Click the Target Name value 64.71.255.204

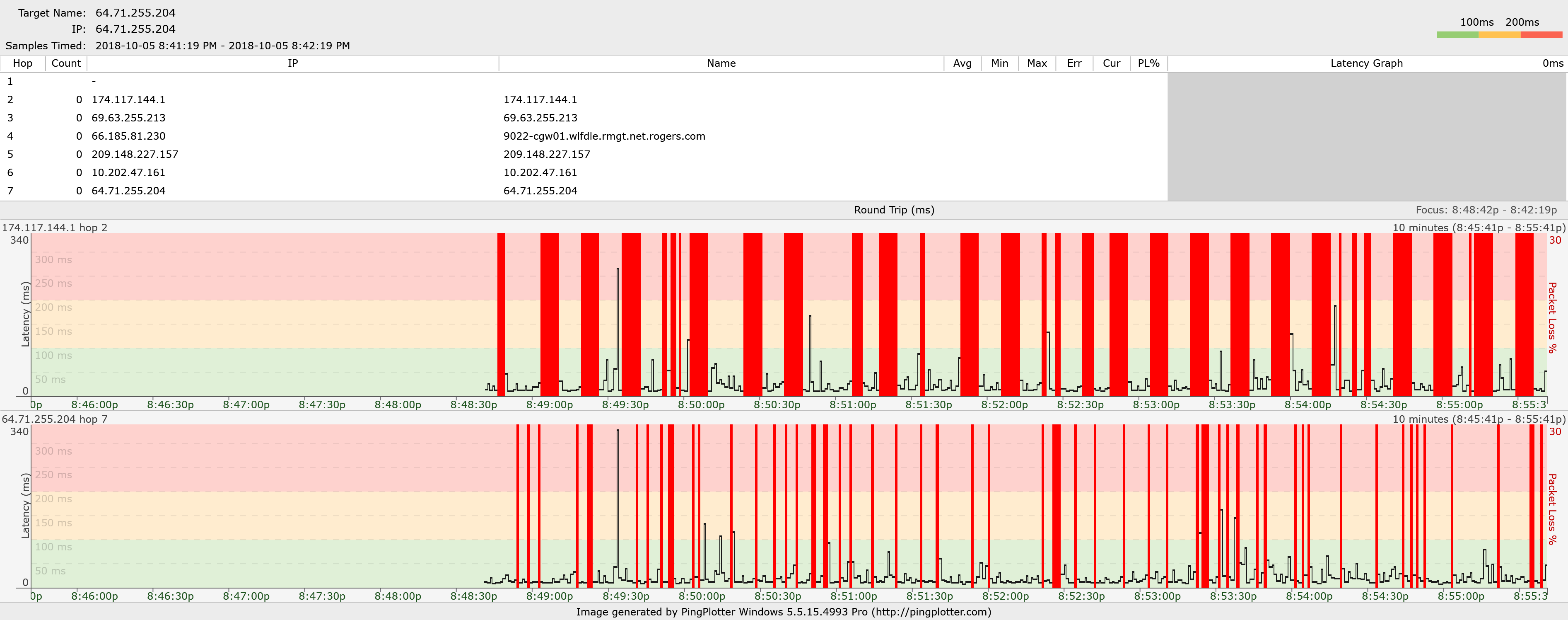[x=135, y=13]
